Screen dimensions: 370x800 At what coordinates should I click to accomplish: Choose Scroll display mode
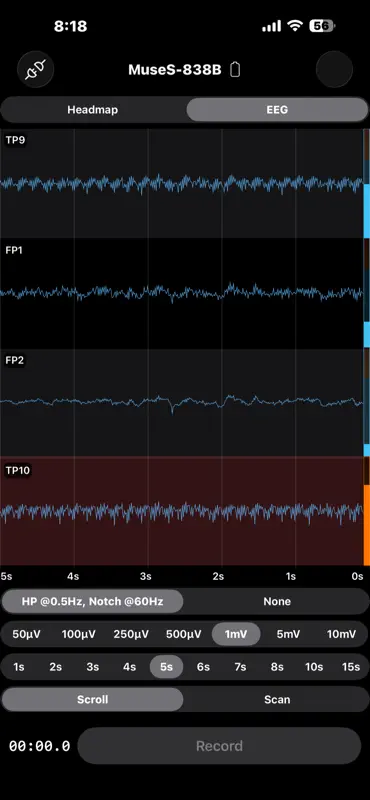pos(92,699)
